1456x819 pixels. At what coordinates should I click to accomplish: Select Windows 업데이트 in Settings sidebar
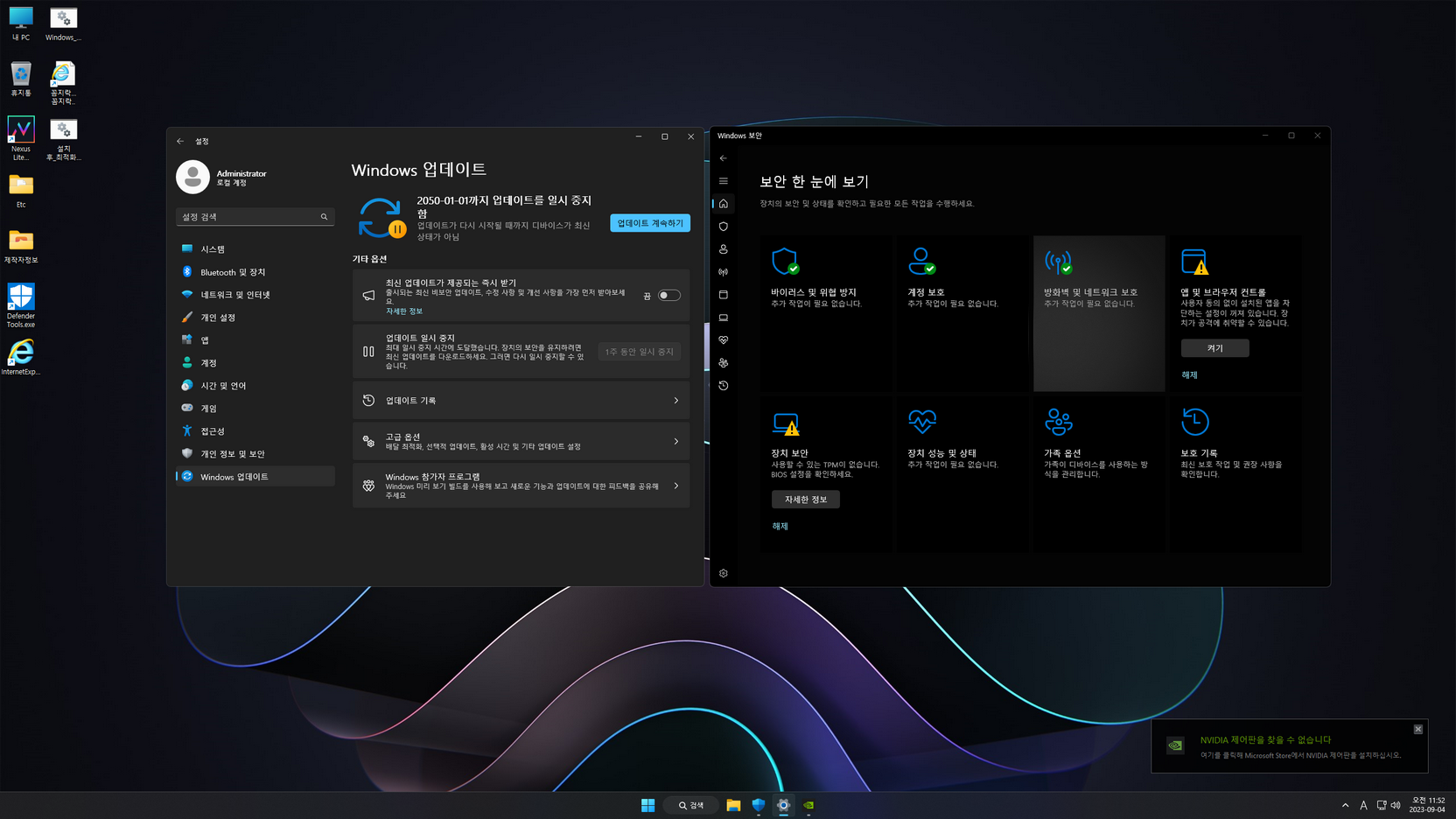coord(255,477)
